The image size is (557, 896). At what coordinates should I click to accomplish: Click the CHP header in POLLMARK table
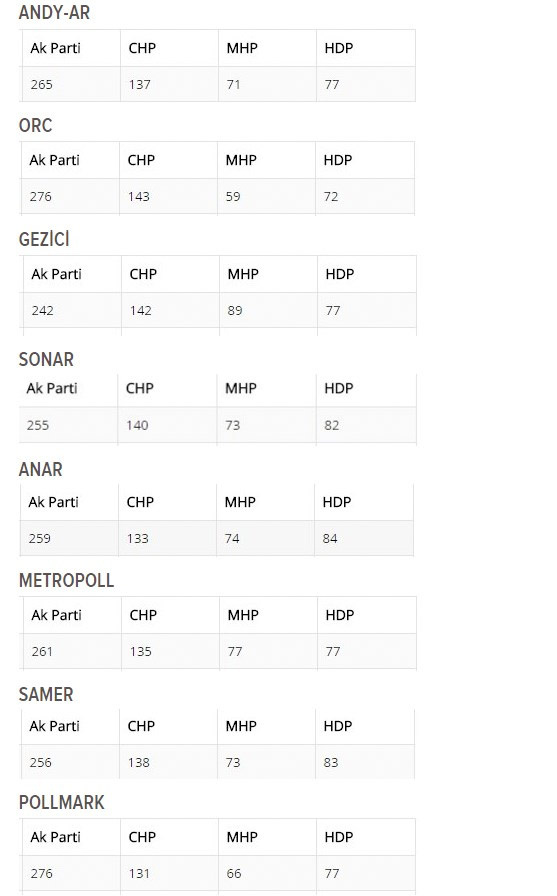(142, 837)
